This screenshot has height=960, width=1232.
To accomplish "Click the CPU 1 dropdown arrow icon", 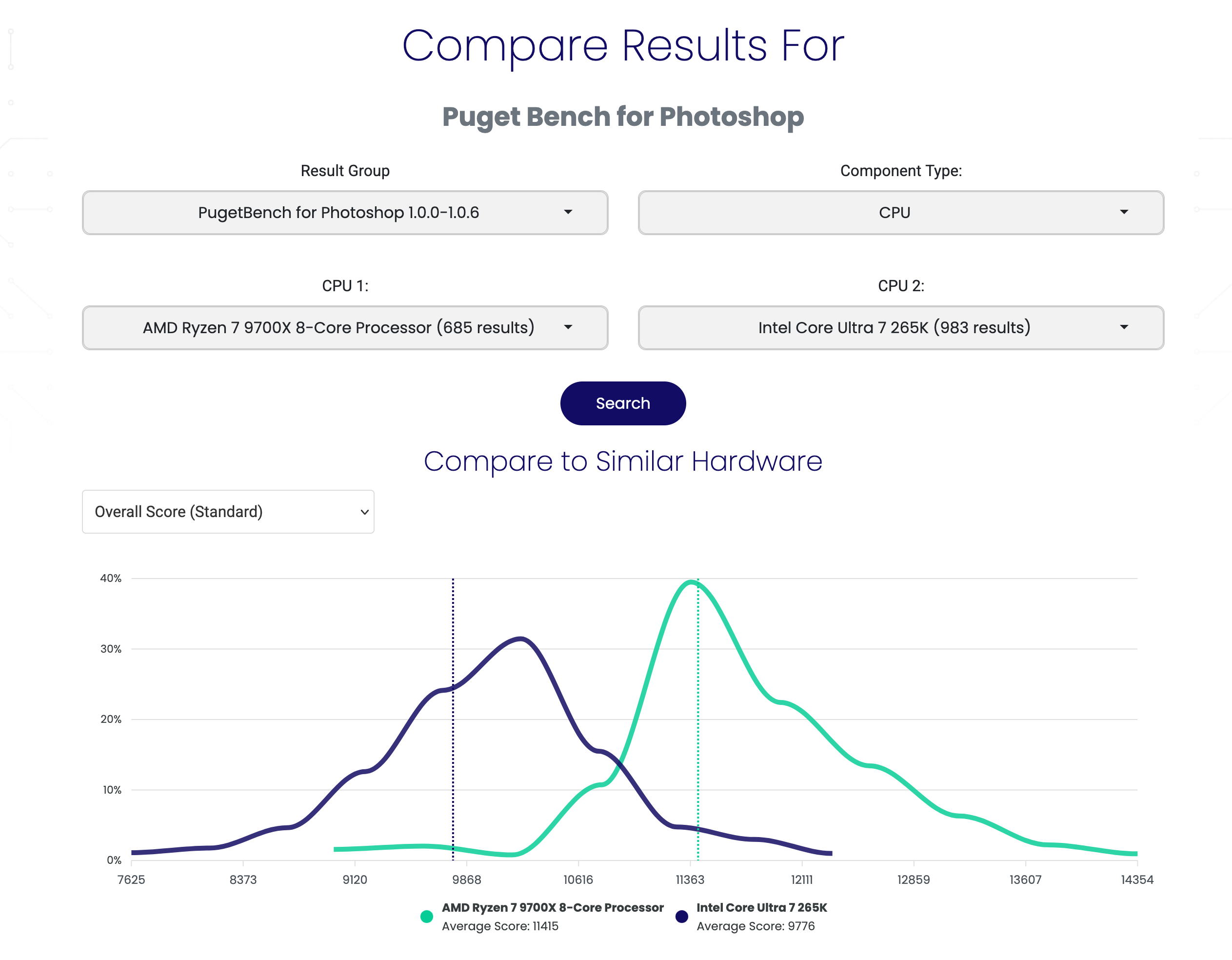I will pyautogui.click(x=568, y=327).
